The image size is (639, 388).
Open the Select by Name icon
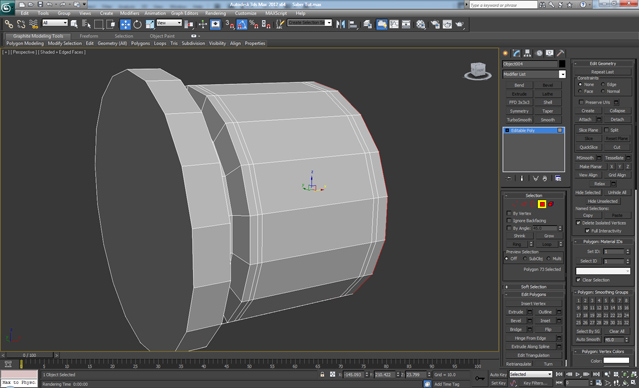click(x=86, y=24)
